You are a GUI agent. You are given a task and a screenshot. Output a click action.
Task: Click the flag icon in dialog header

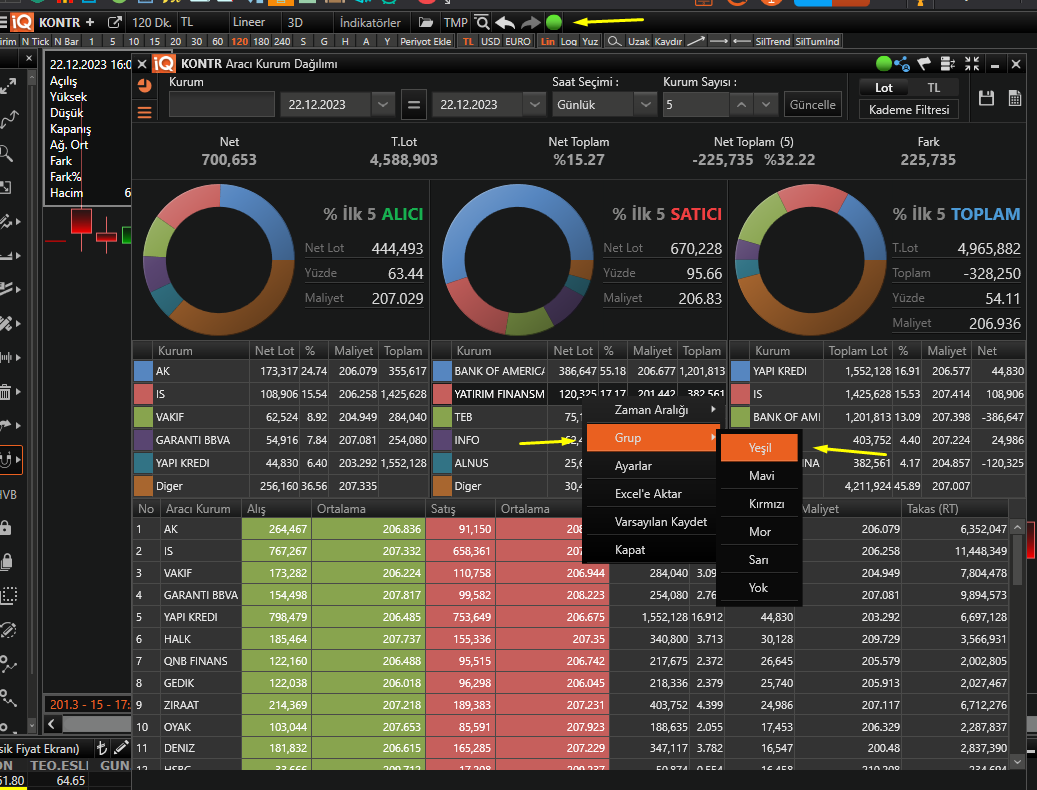pyautogui.click(x=925, y=64)
